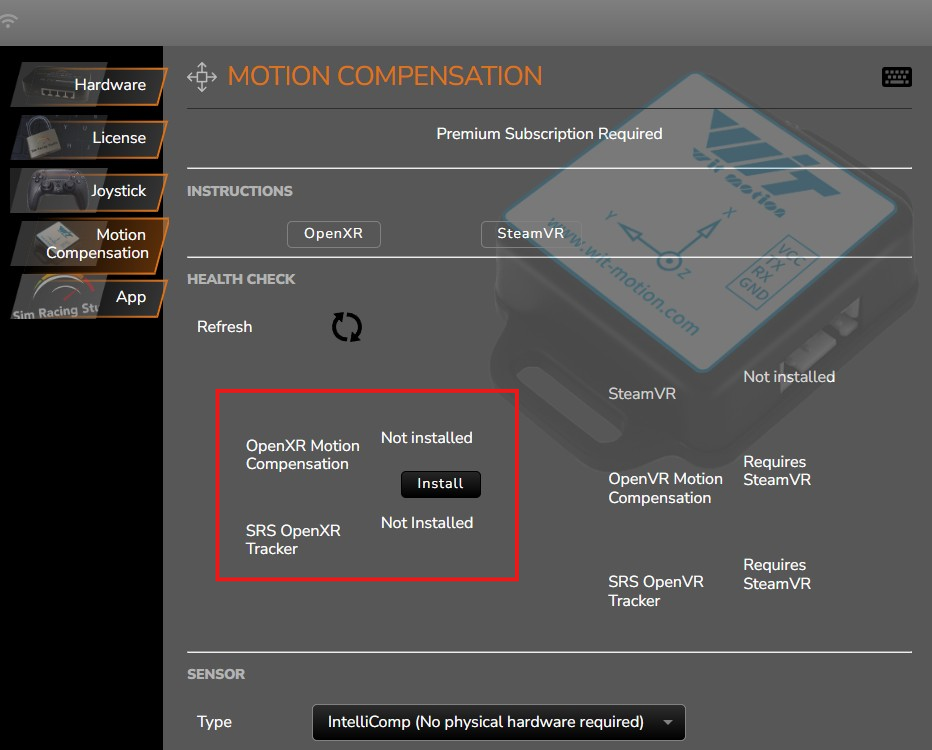The height and width of the screenshot is (750, 932).
Task: Open the sensor Type dropdown
Action: pyautogui.click(x=499, y=722)
